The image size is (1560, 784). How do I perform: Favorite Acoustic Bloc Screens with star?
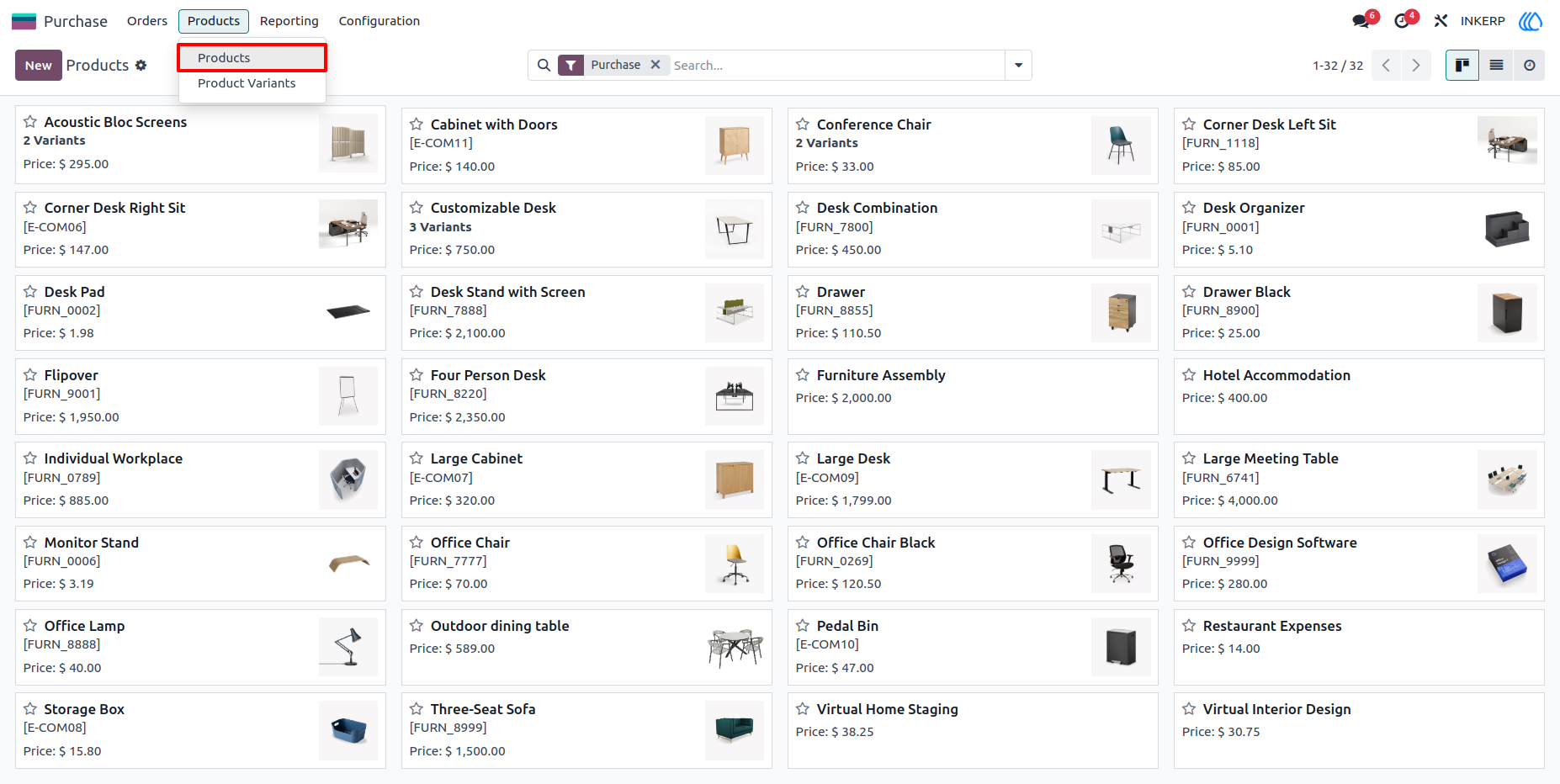[x=30, y=122]
